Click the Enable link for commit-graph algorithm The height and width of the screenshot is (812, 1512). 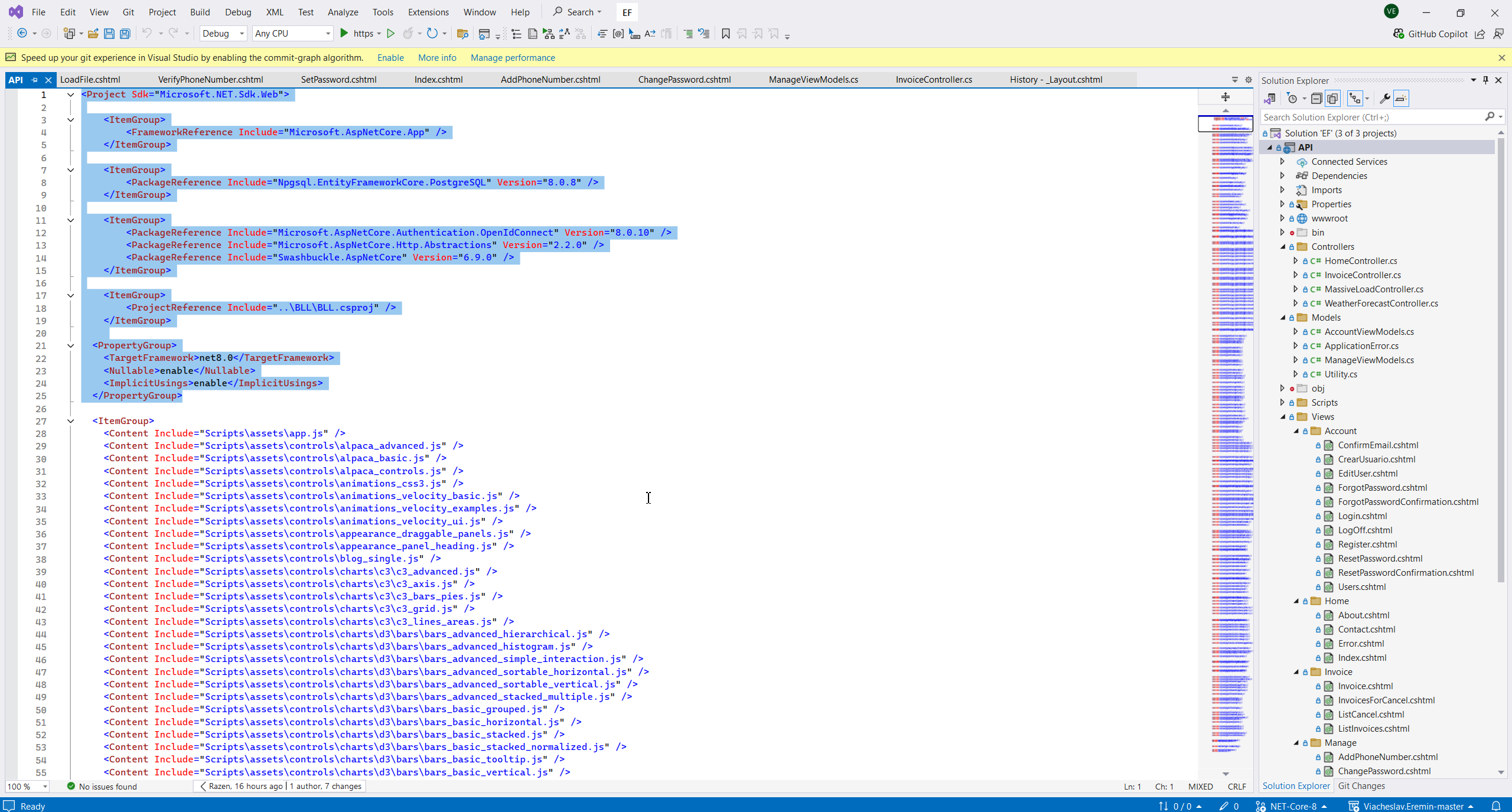390,57
